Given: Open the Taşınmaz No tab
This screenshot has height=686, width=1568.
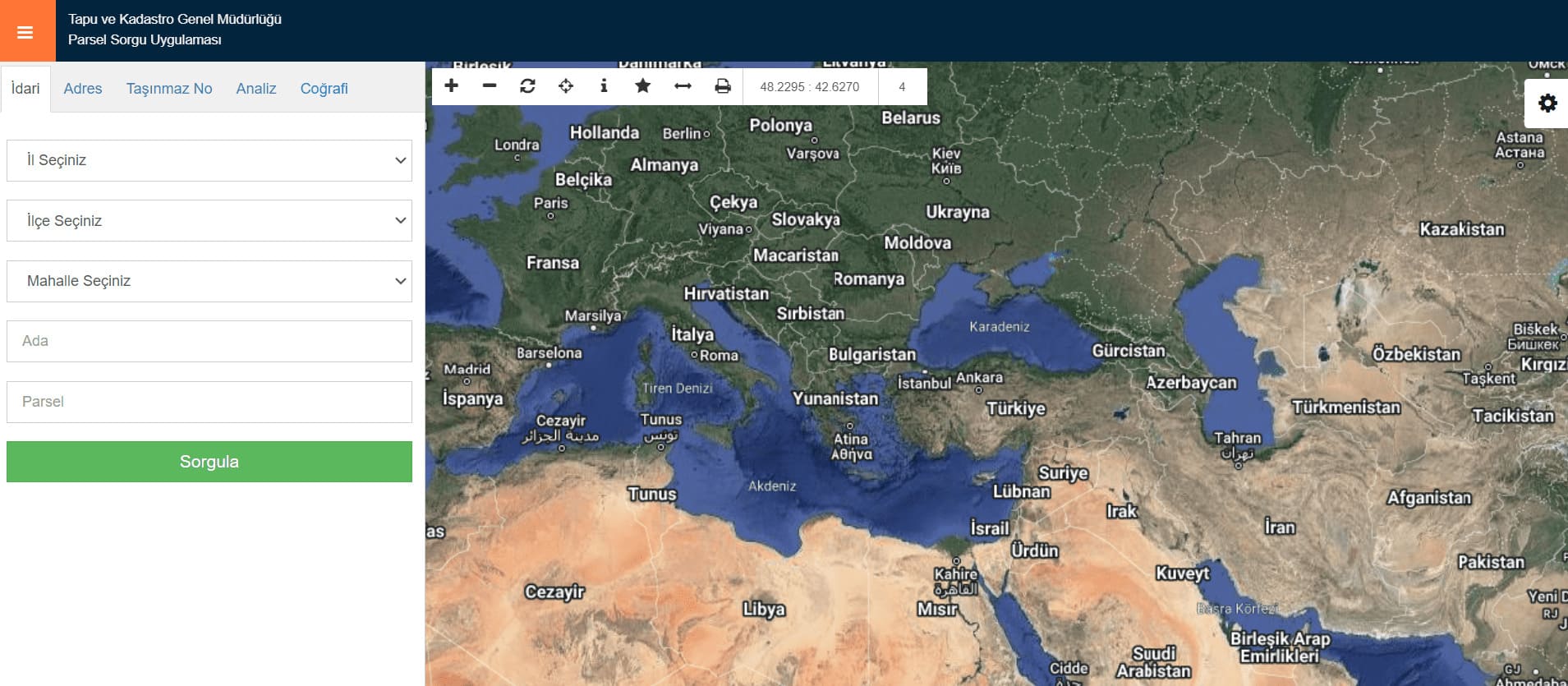Looking at the screenshot, I should coord(169,89).
